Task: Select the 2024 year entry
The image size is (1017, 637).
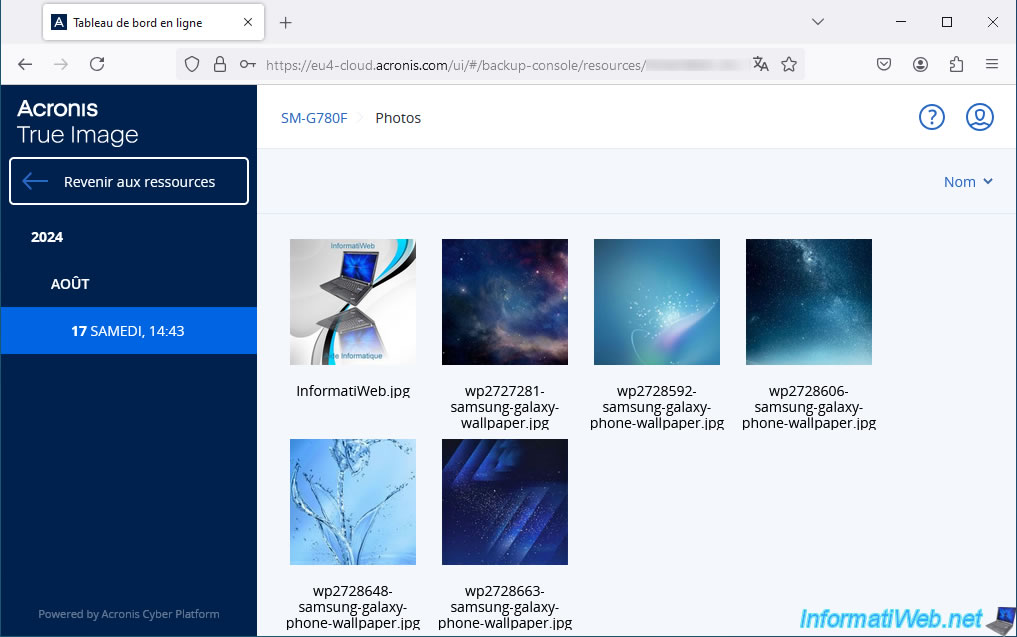Action: coord(47,237)
